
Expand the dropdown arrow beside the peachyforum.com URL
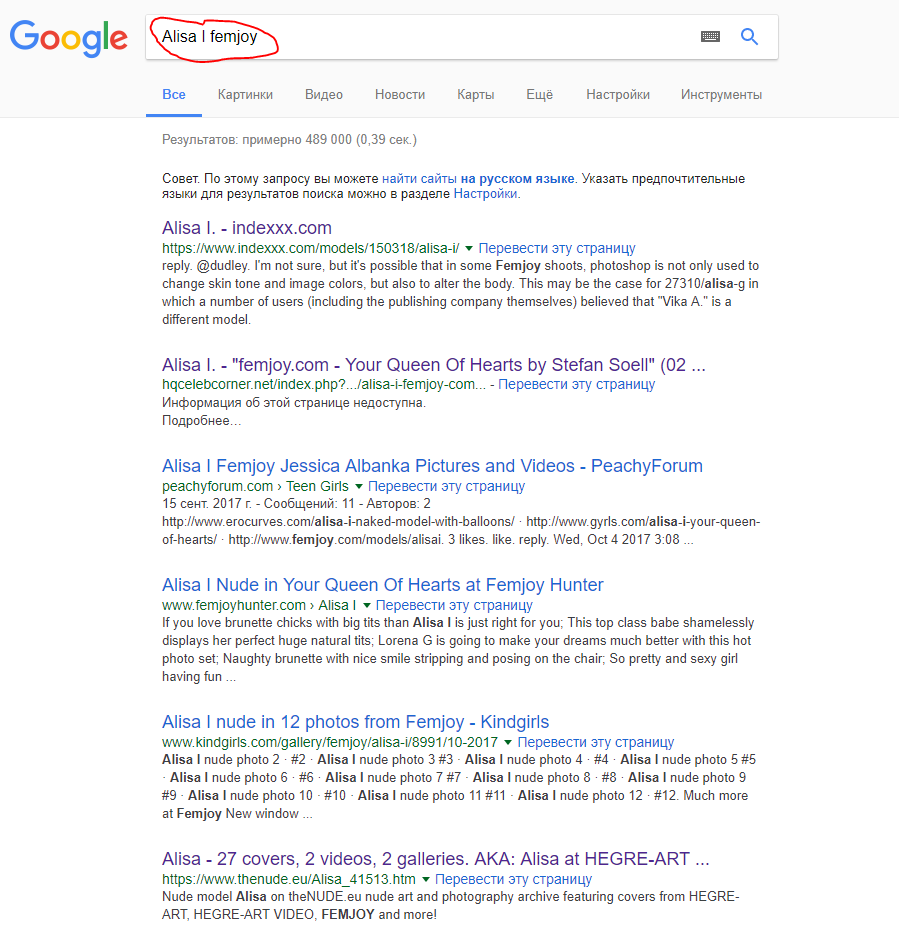pyautogui.click(x=359, y=486)
